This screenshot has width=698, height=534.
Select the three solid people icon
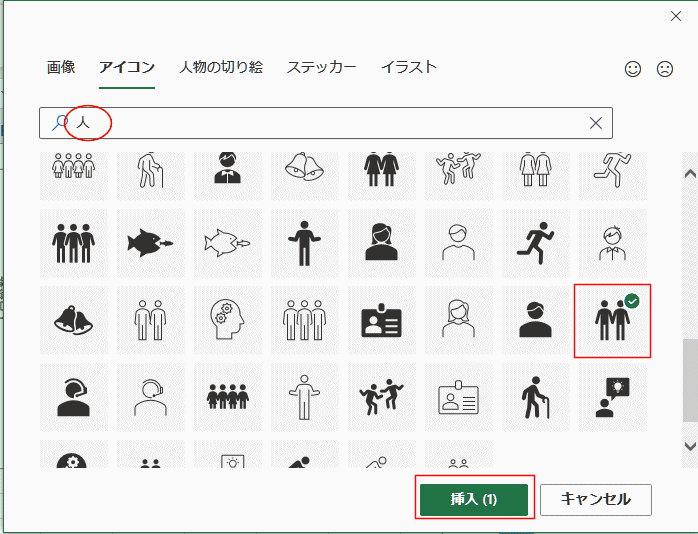tap(73, 243)
